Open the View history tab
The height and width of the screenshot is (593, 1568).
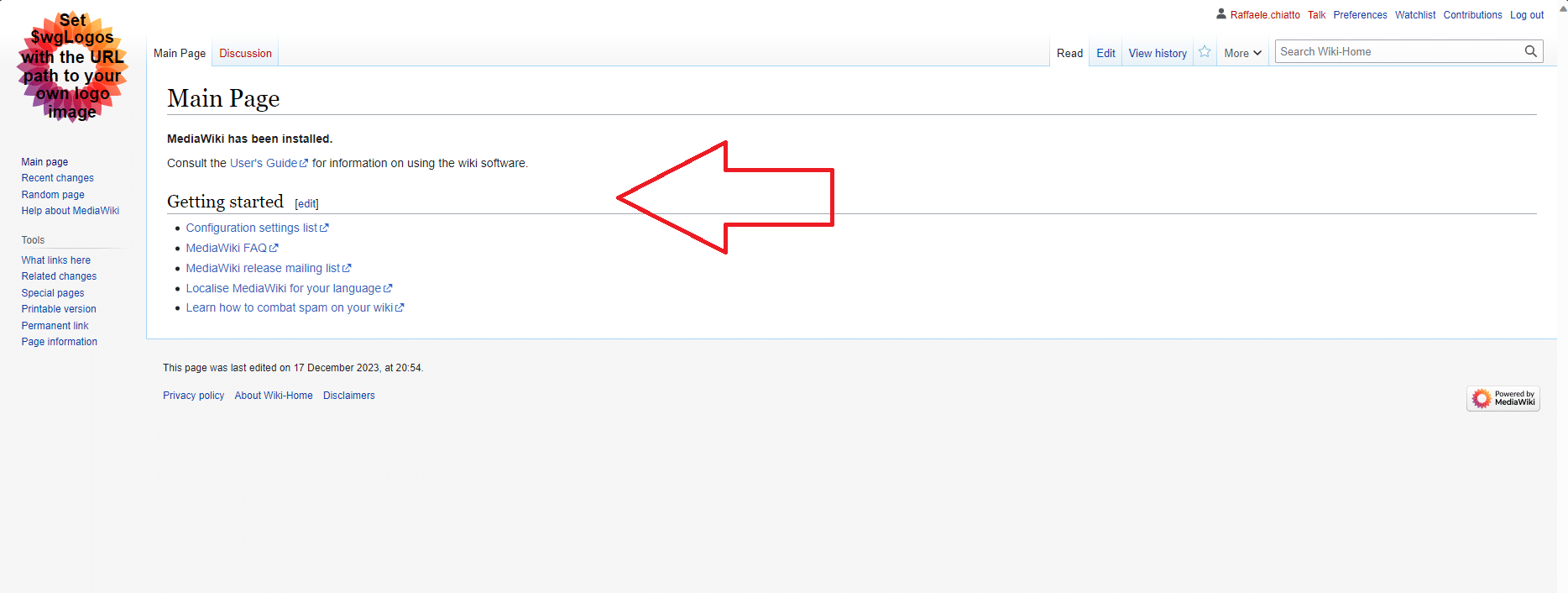pos(1158,53)
